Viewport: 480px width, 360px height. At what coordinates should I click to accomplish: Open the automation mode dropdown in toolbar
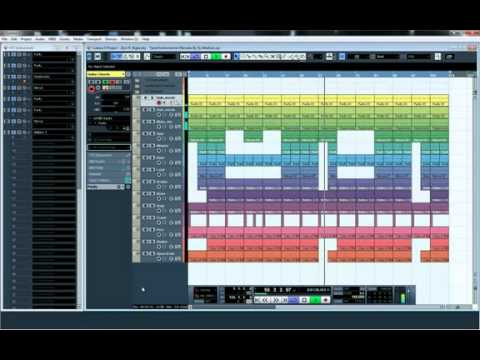click(x=164, y=57)
